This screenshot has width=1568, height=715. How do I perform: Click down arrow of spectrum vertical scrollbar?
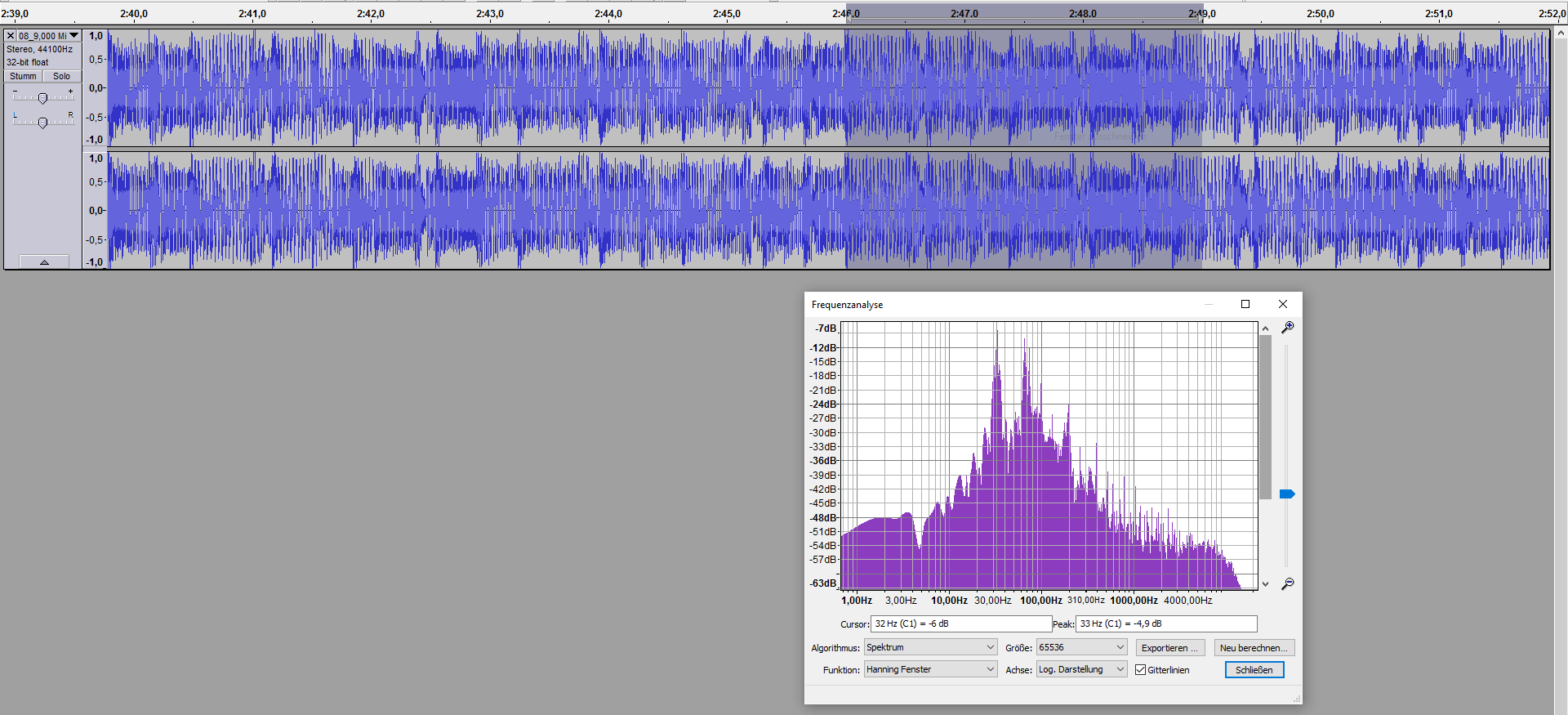click(x=1265, y=583)
